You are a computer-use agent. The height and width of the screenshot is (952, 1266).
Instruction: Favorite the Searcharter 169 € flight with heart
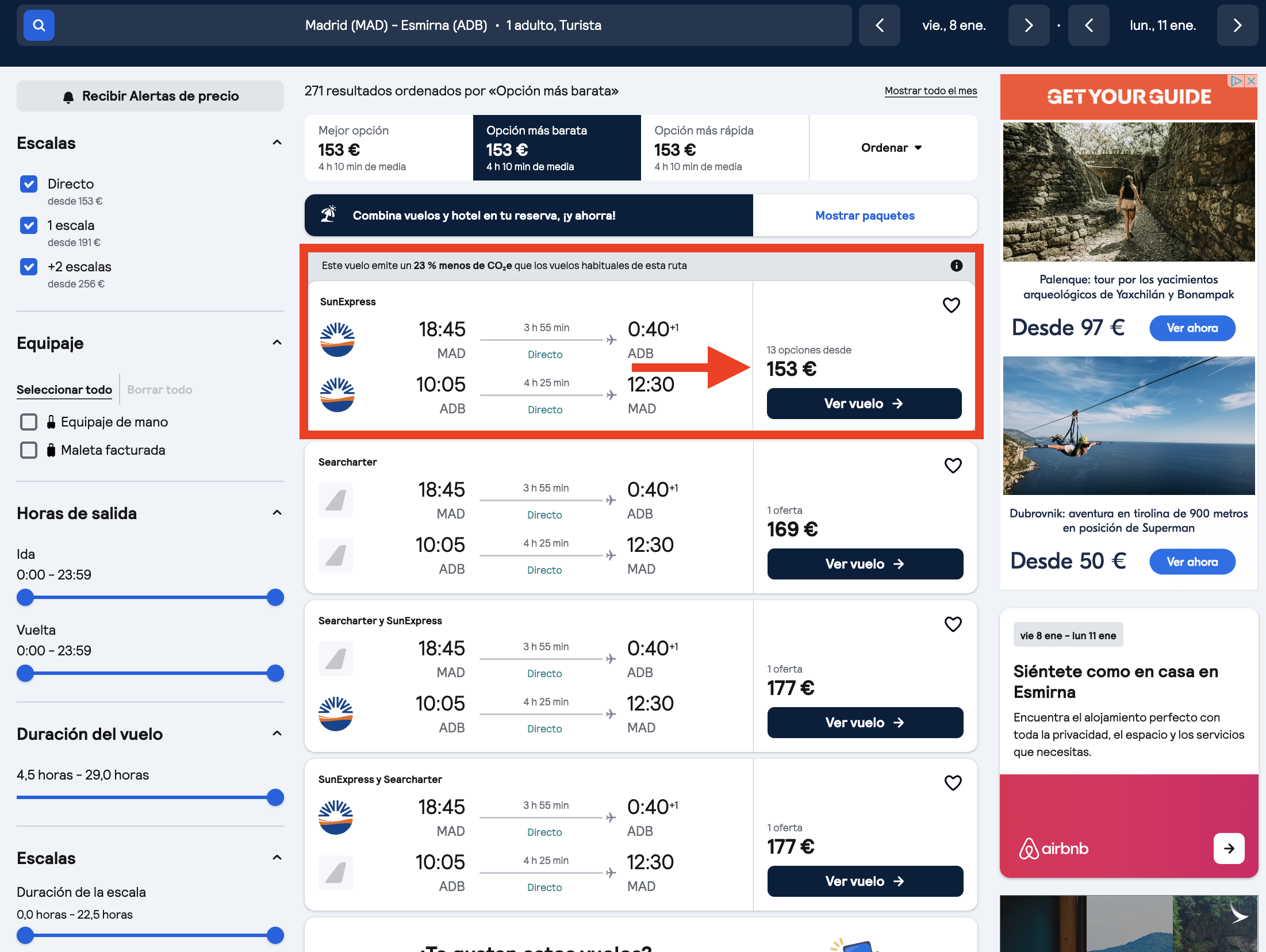click(953, 466)
